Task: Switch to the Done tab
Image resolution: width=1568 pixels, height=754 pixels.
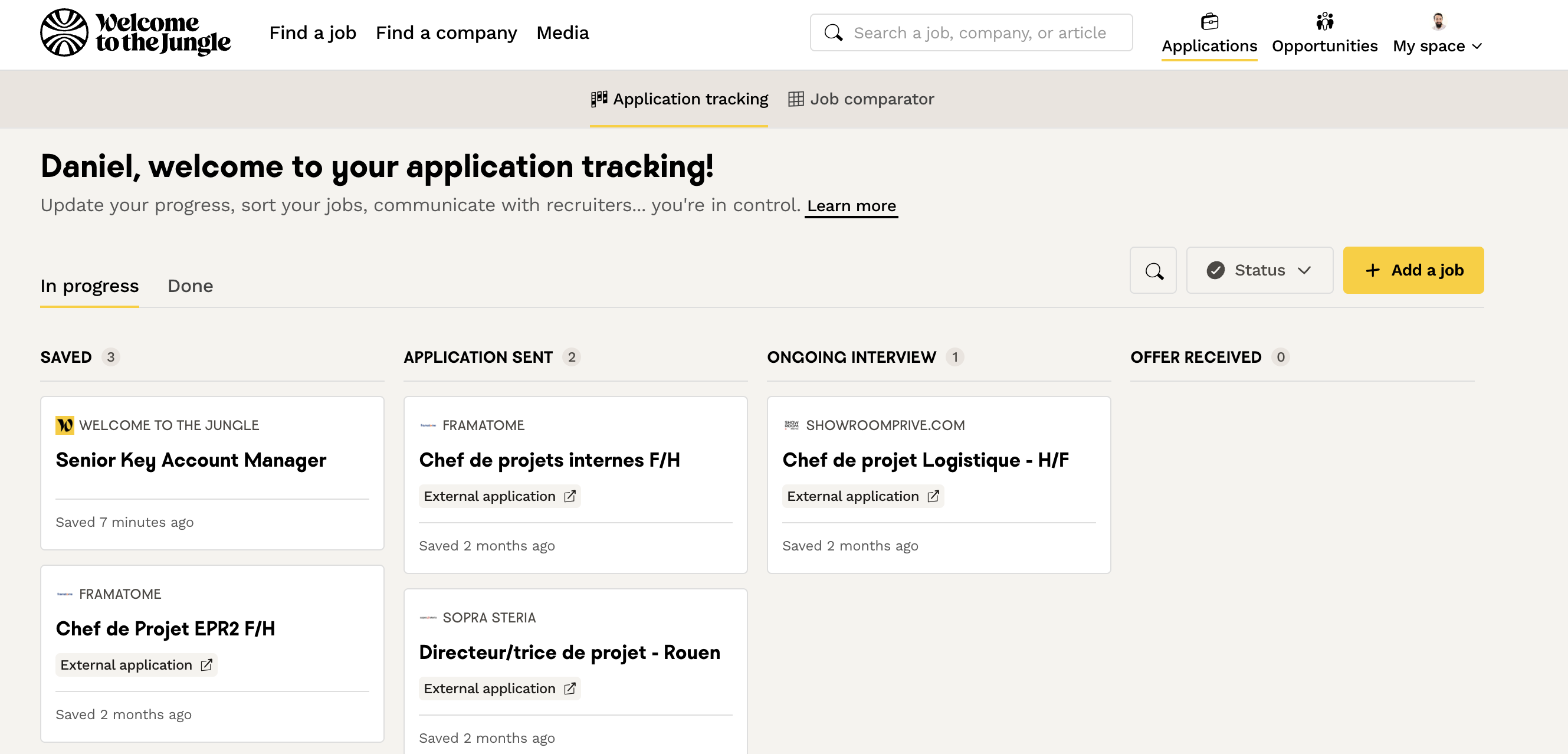Action: point(190,286)
